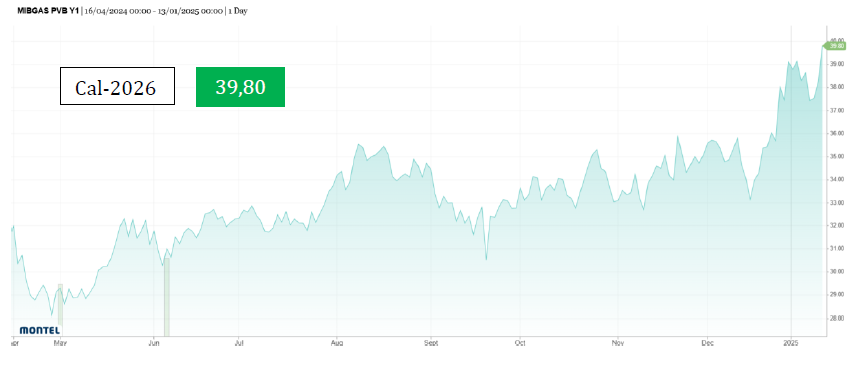Click the May label on the time axis

[x=60, y=343]
